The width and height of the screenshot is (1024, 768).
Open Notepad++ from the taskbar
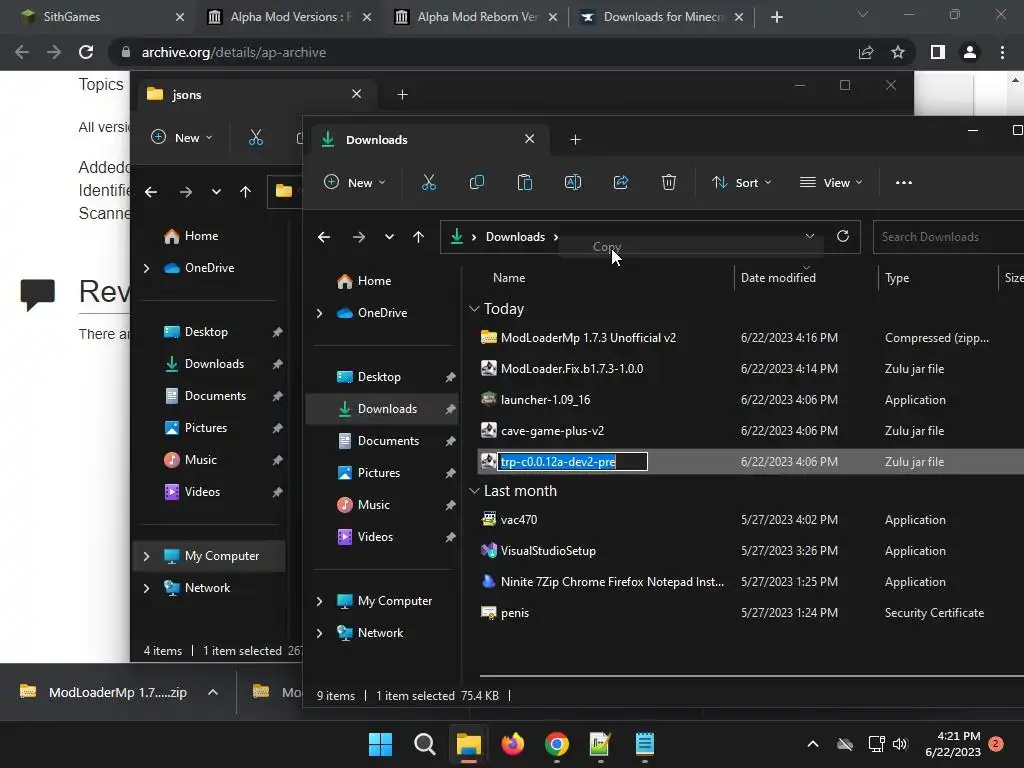tap(600, 744)
